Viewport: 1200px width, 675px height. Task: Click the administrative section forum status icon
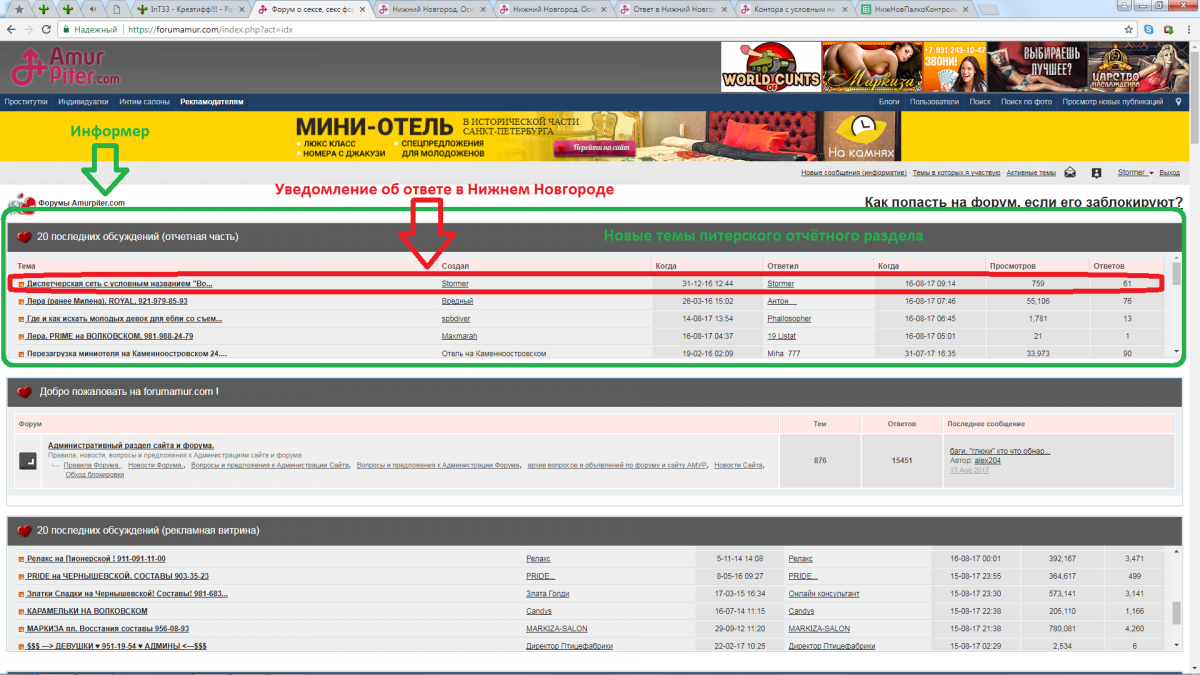(28, 461)
